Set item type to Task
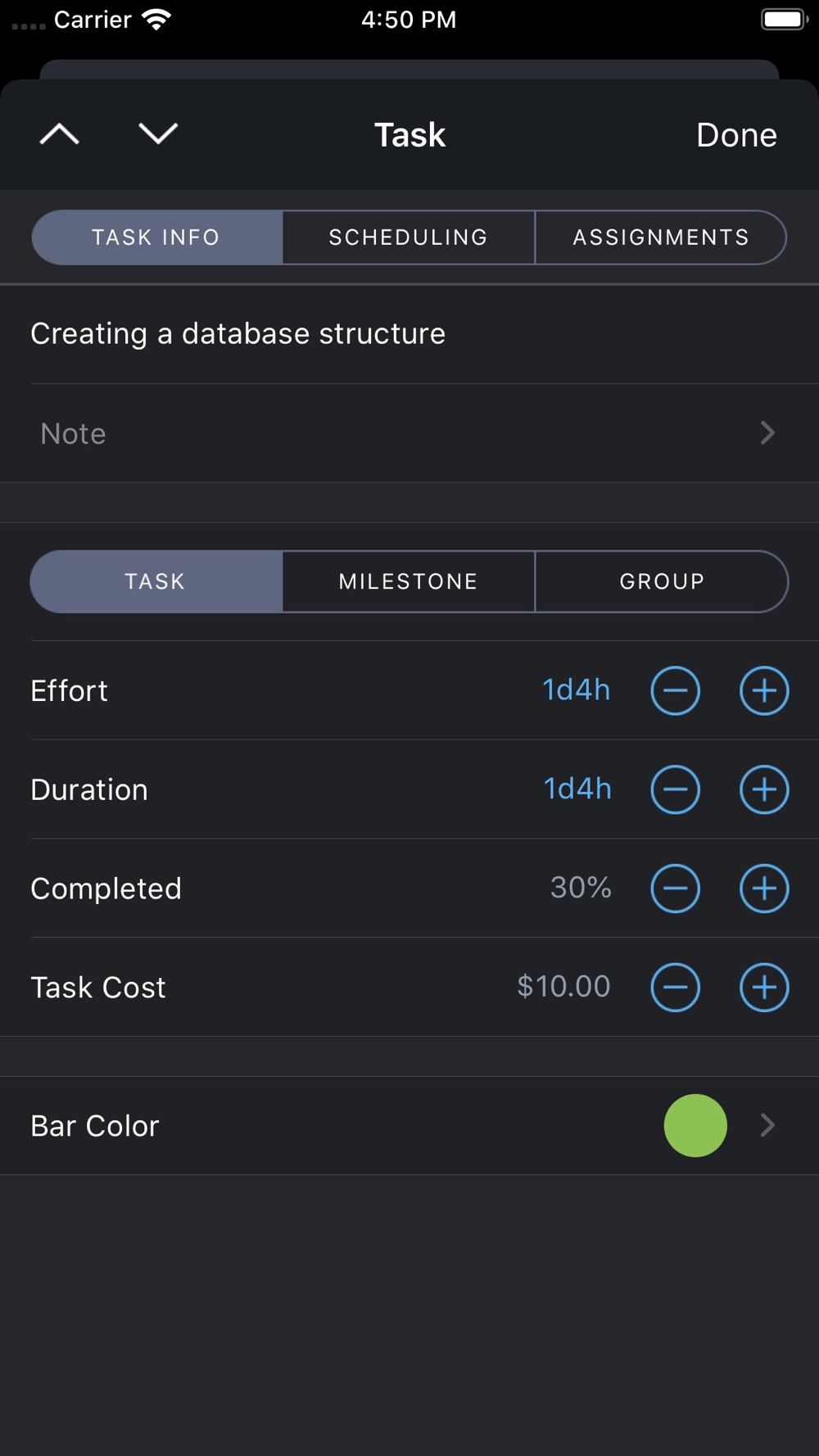 click(156, 581)
